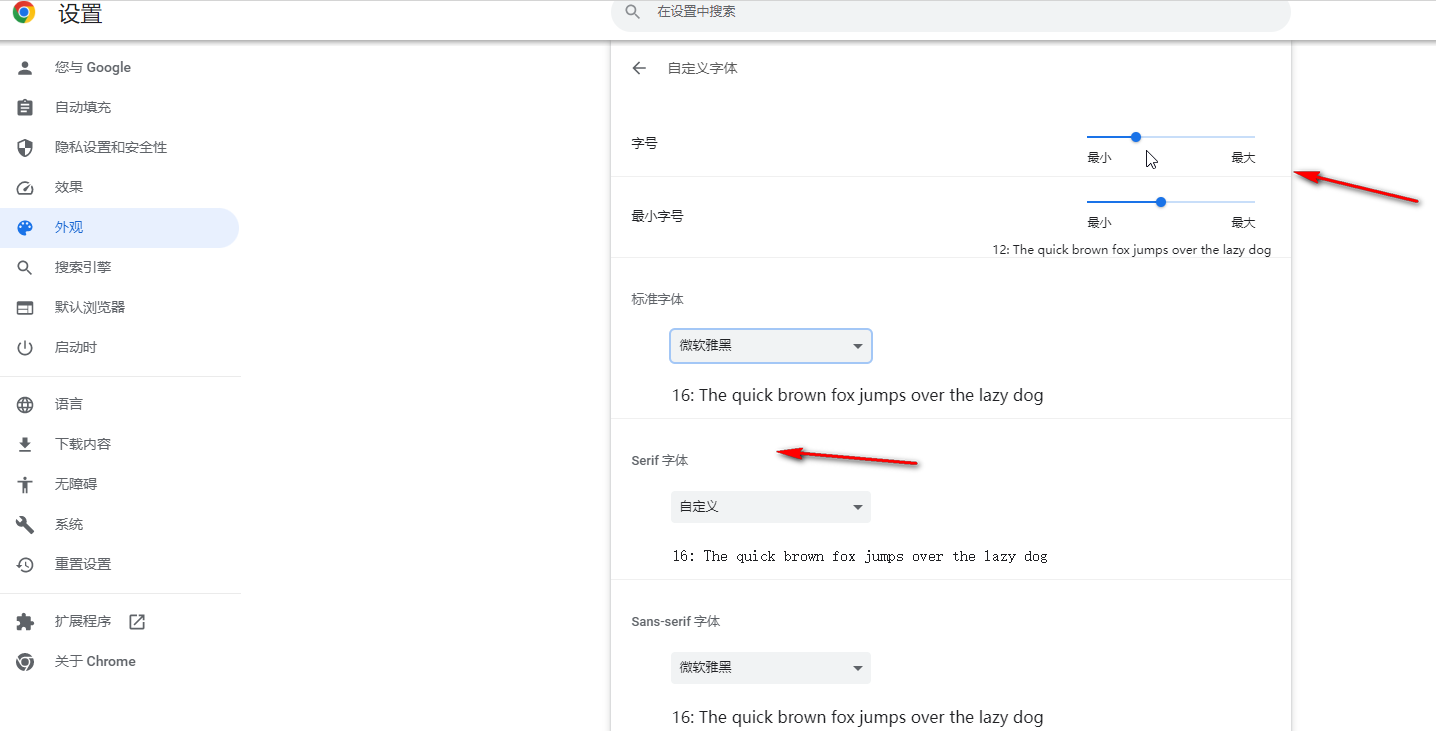Click the arrow of the Serif 字体 dropdown
Viewport: 1436px width, 731px height.
(857, 508)
